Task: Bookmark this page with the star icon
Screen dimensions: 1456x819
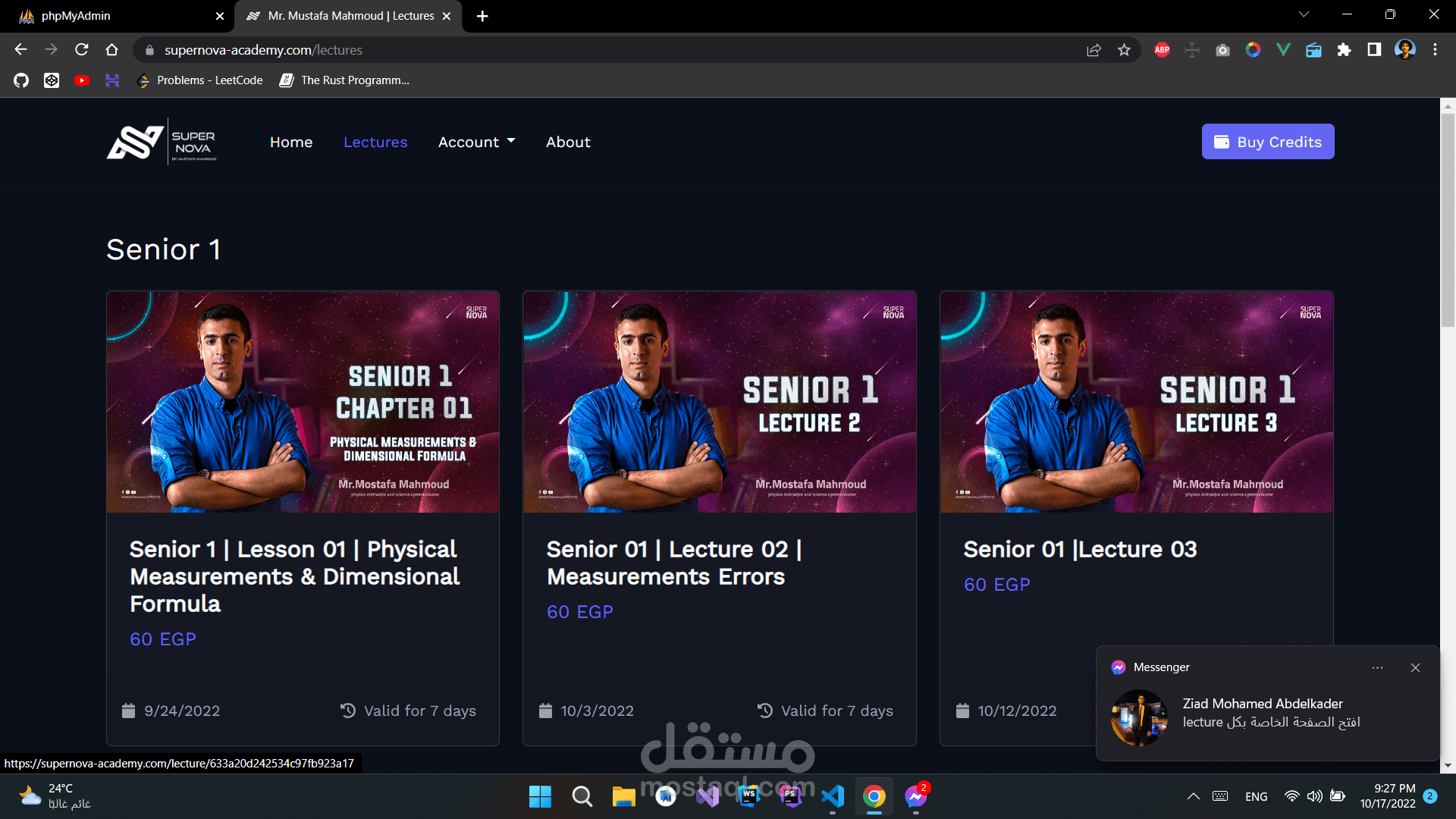Action: click(x=1124, y=50)
